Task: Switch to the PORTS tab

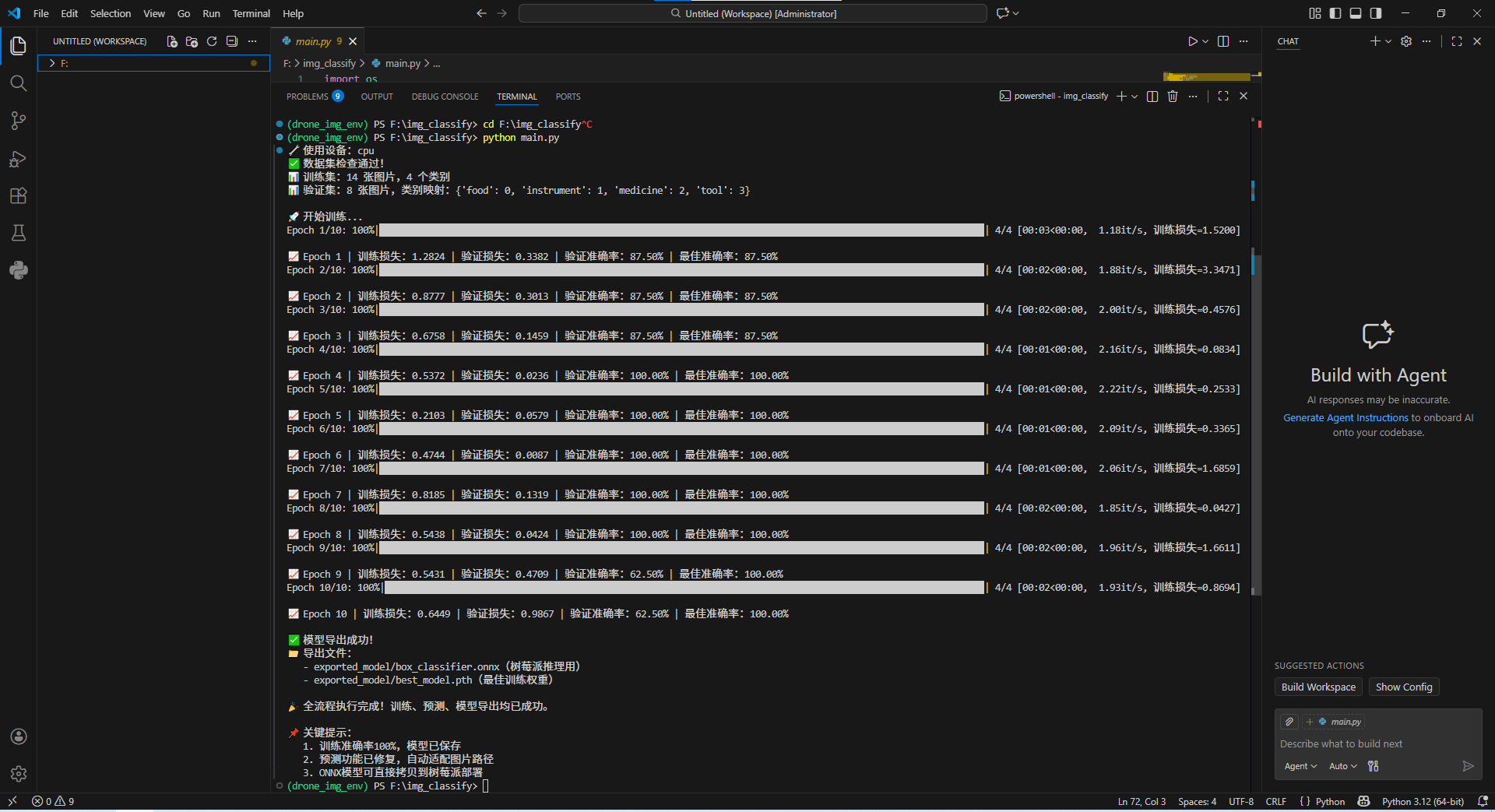Action: point(568,97)
